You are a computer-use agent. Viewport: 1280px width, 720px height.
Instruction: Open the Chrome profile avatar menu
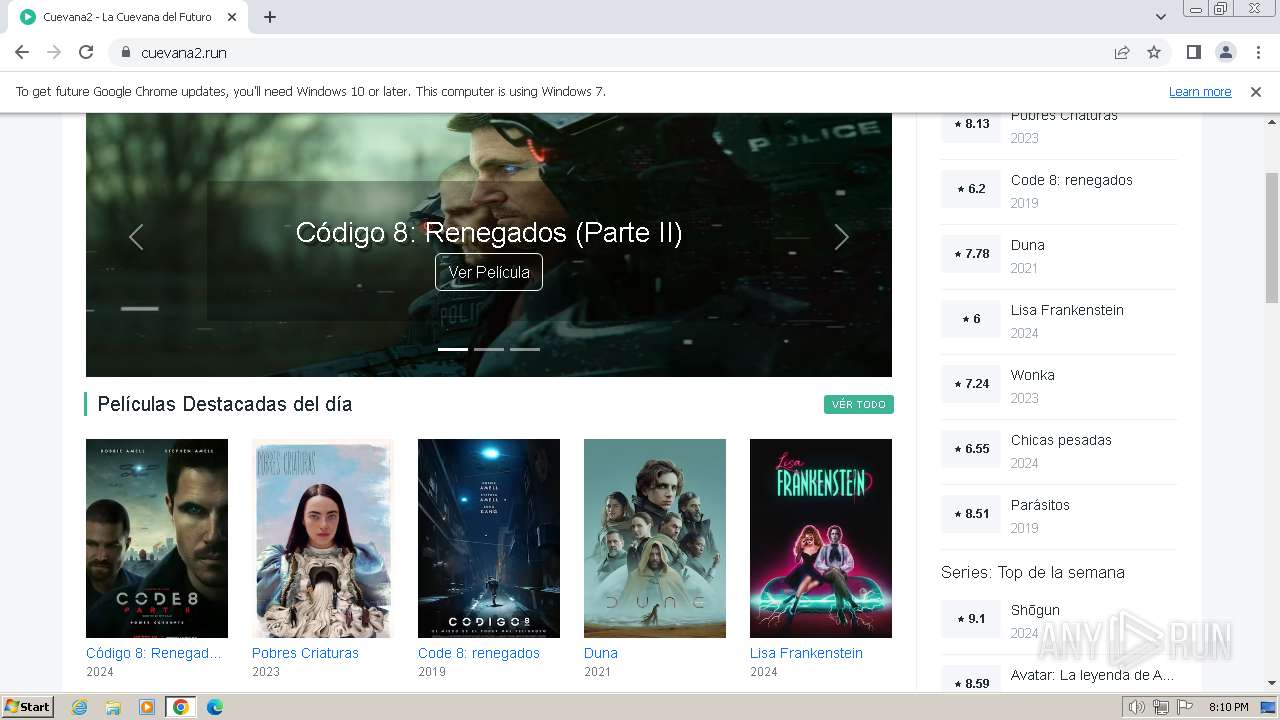(x=1225, y=52)
